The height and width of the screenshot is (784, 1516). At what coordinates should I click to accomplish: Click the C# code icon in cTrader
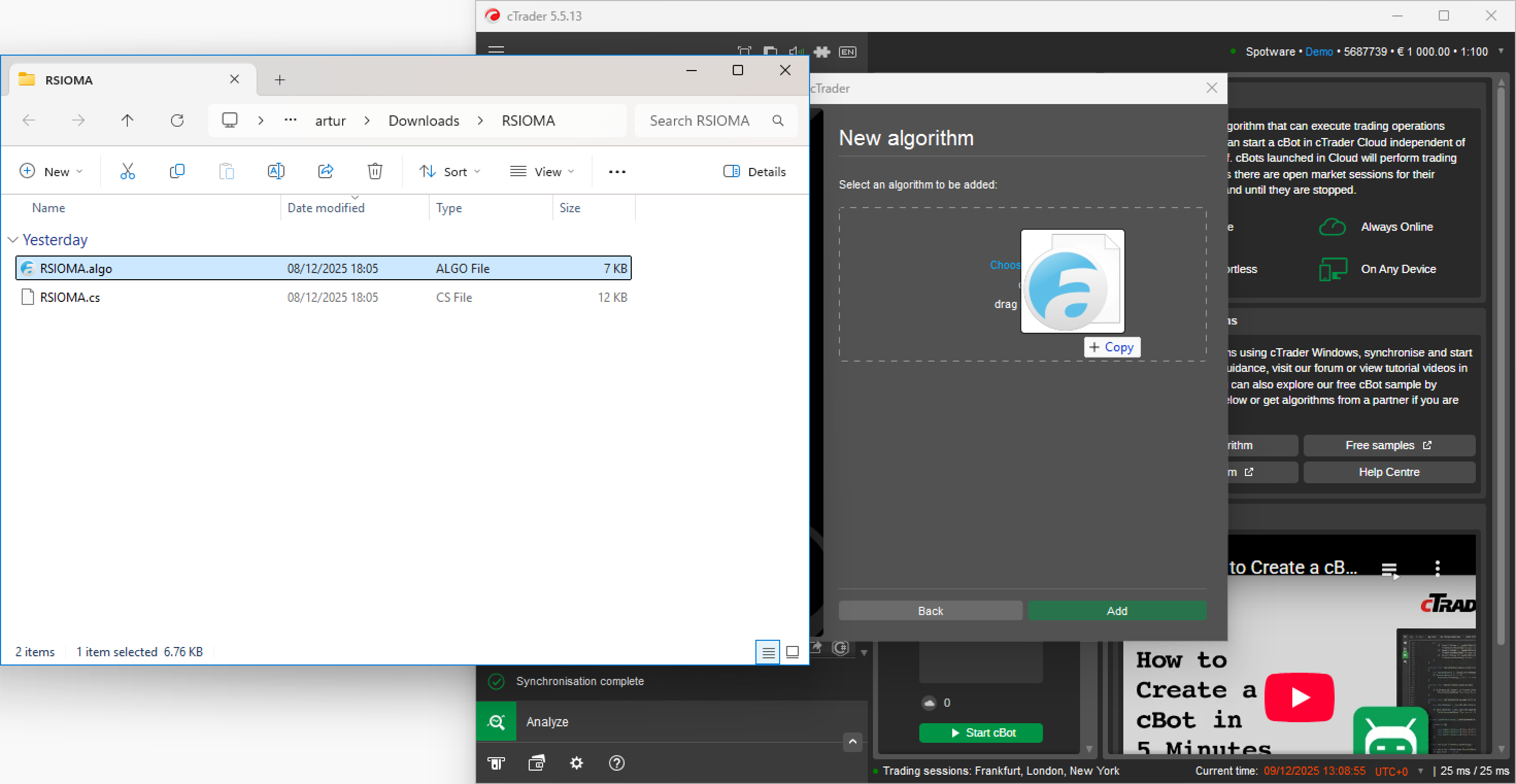(x=841, y=648)
